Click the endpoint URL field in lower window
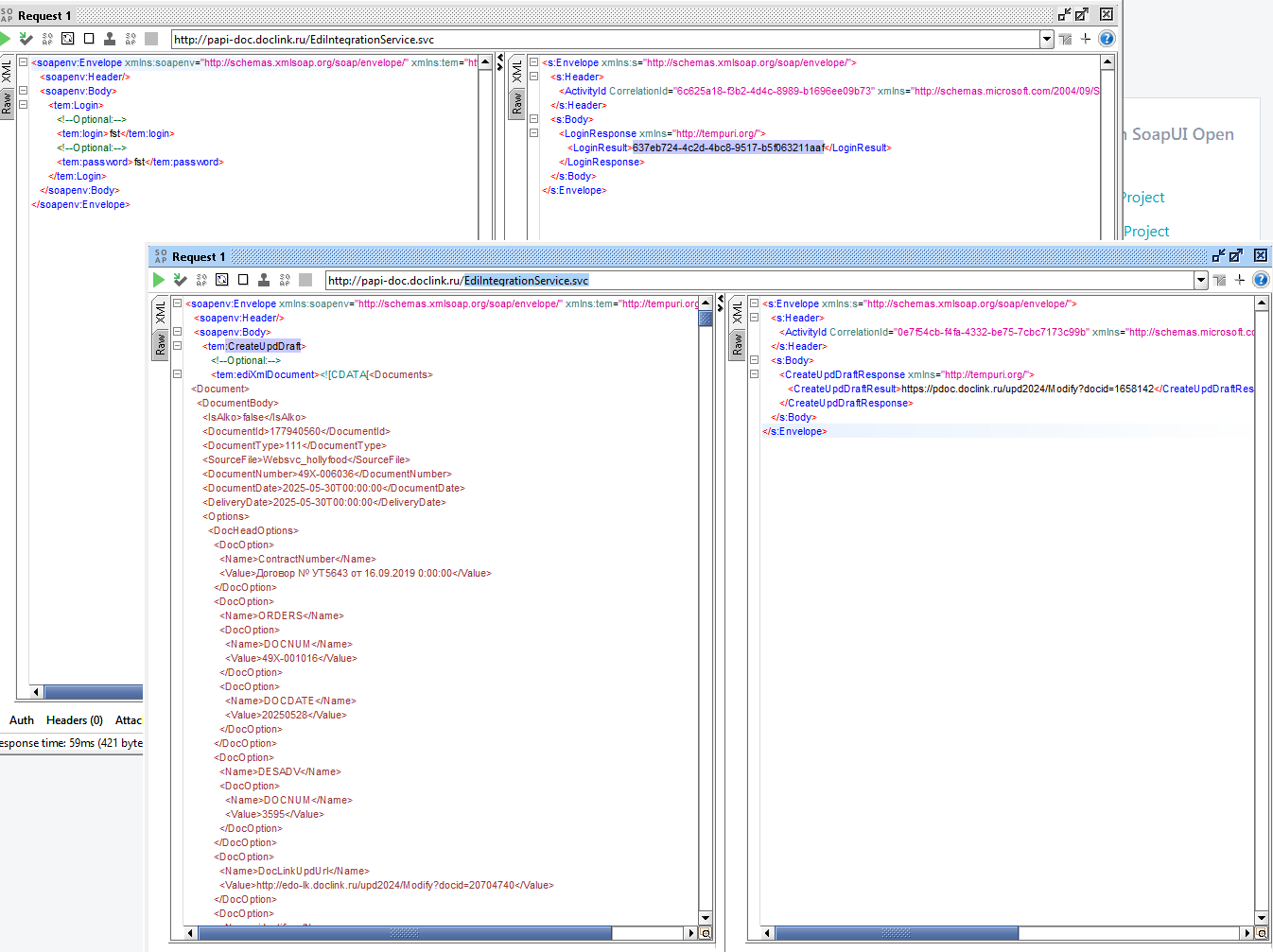Image resolution: width=1273 pixels, height=952 pixels. tap(759, 280)
